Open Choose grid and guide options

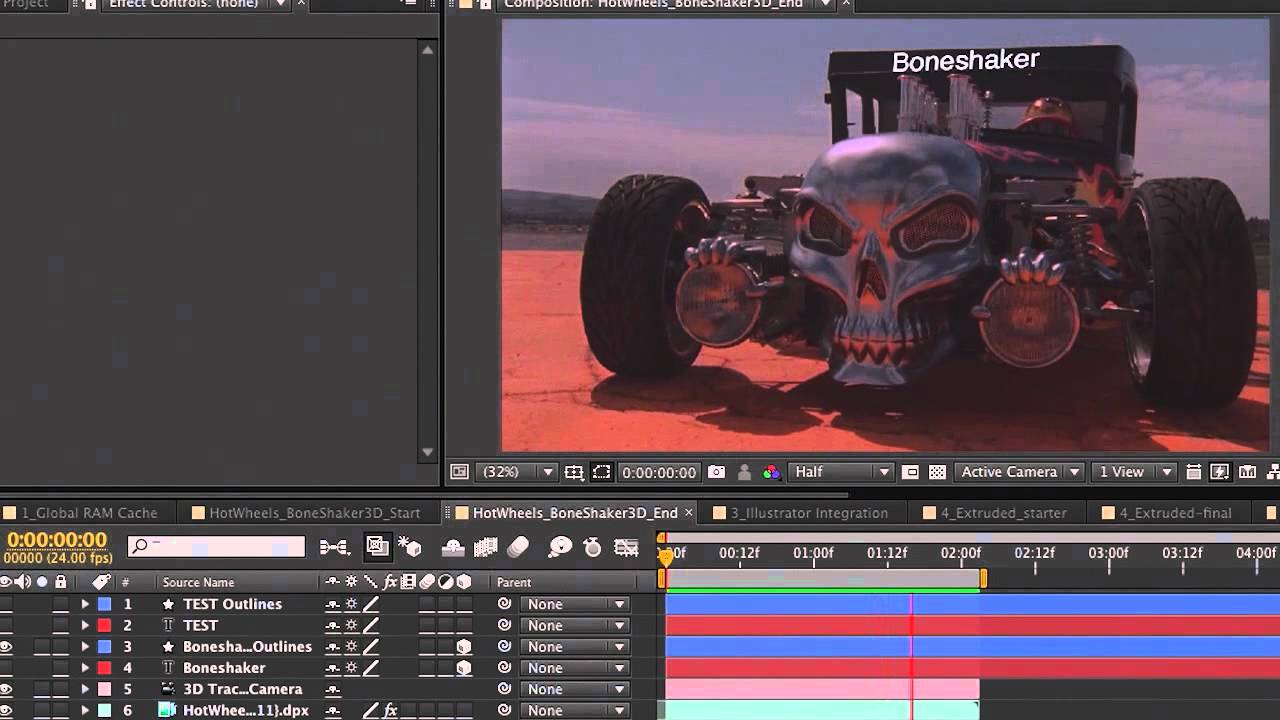[574, 472]
